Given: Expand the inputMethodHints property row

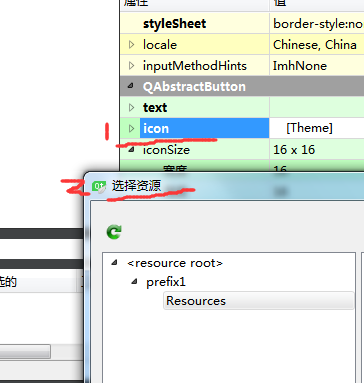Looking at the screenshot, I should click(x=131, y=66).
